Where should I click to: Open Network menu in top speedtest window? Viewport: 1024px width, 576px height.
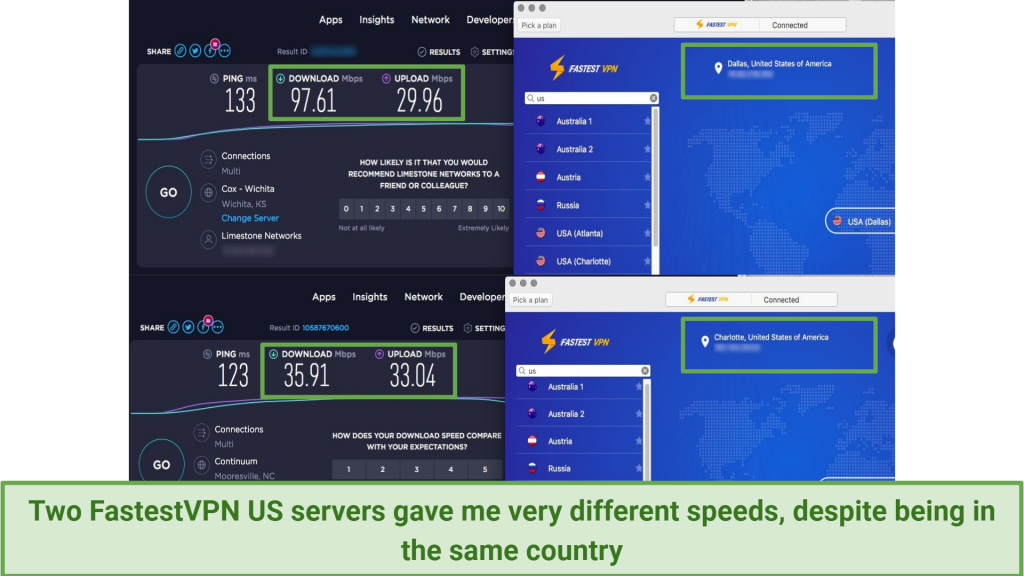[430, 20]
